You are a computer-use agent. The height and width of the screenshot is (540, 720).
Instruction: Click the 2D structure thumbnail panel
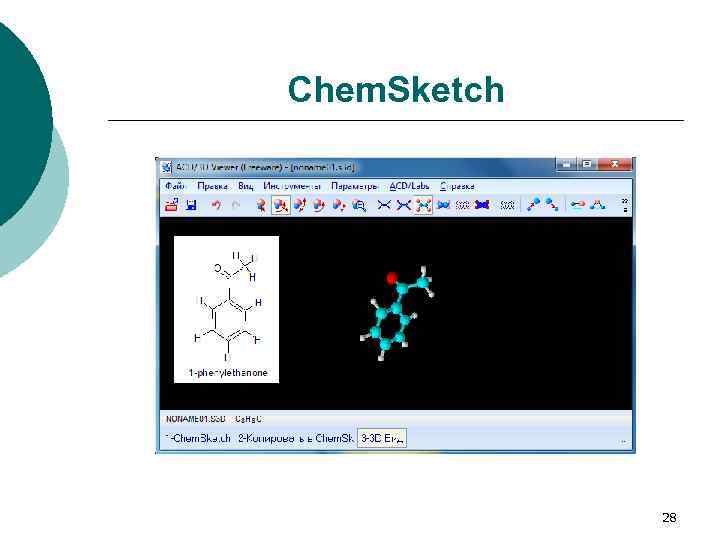[x=226, y=309]
